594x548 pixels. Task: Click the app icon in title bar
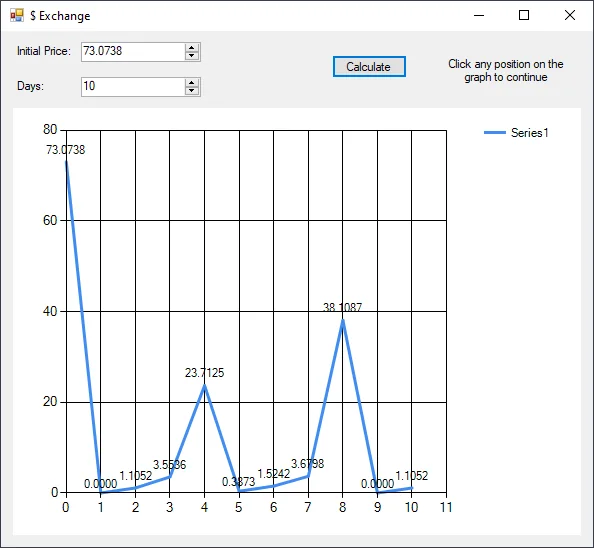(x=17, y=16)
